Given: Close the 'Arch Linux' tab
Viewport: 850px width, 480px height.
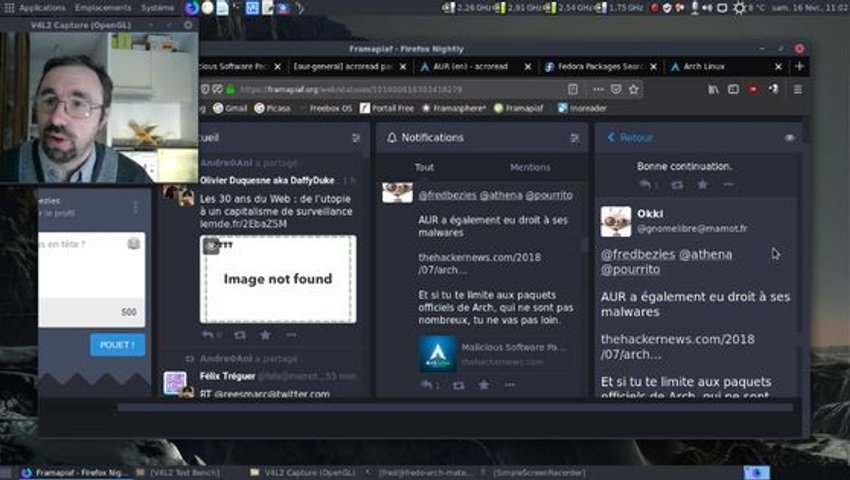Looking at the screenshot, I should point(778,67).
